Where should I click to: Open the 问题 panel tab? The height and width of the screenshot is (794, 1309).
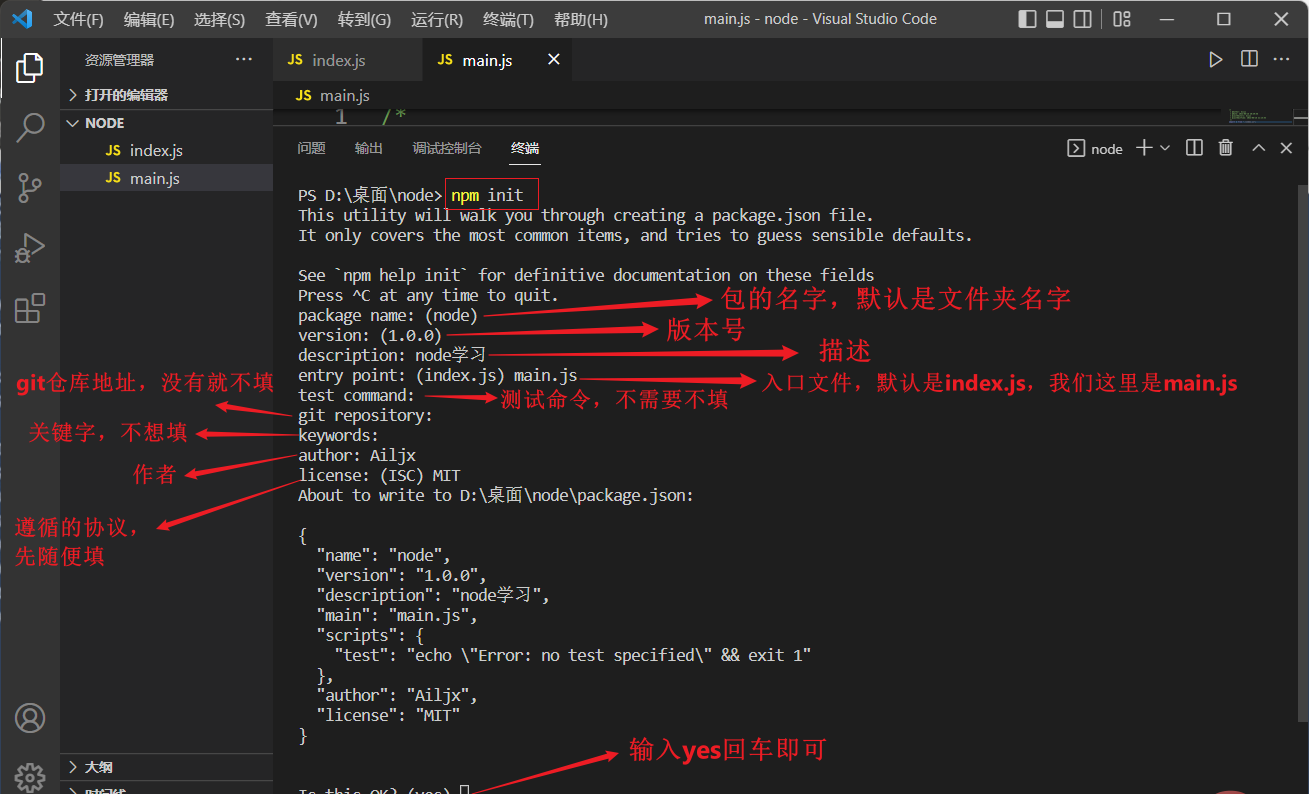[x=312, y=148]
